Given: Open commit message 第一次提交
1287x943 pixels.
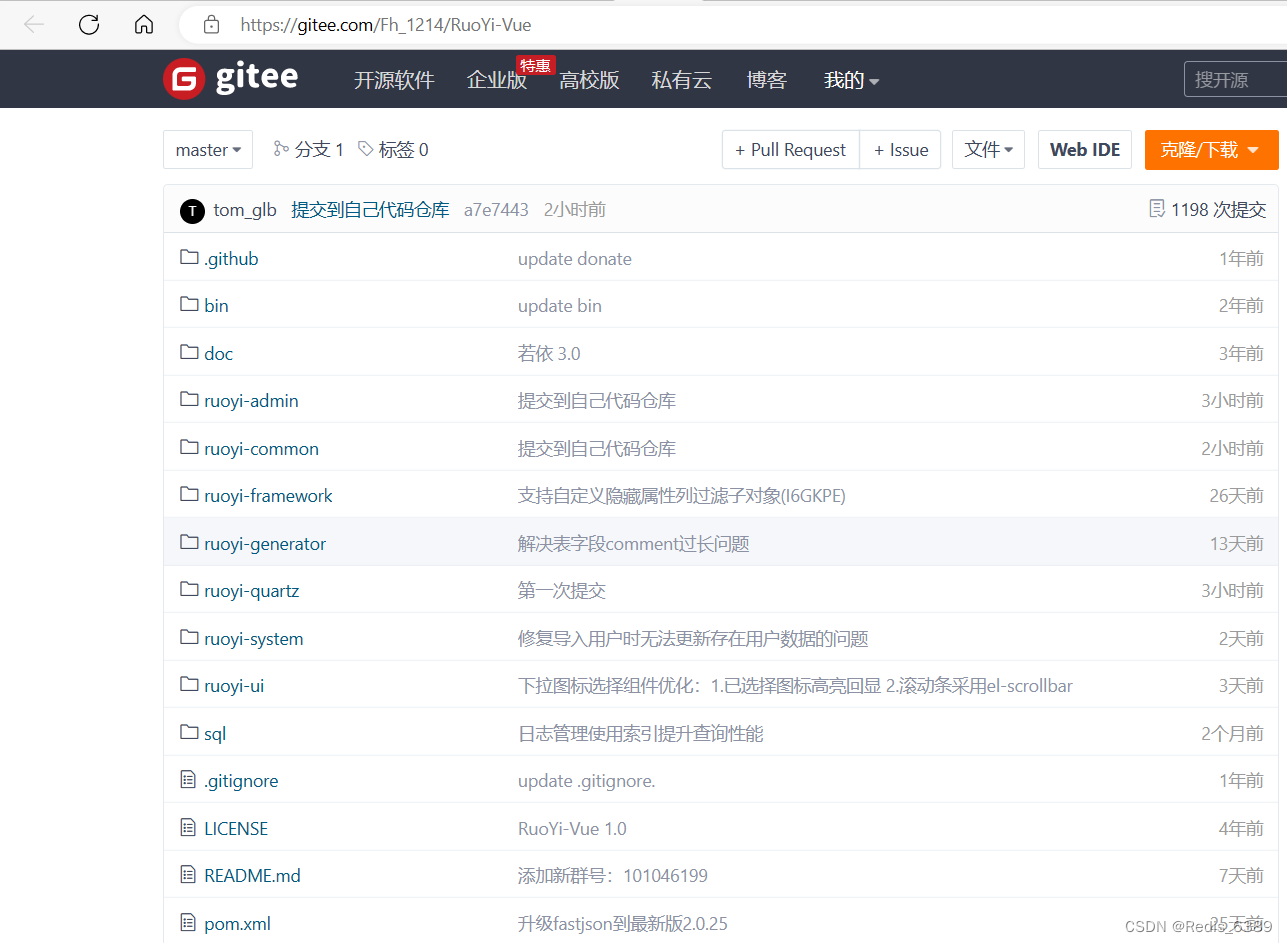Looking at the screenshot, I should (x=562, y=590).
